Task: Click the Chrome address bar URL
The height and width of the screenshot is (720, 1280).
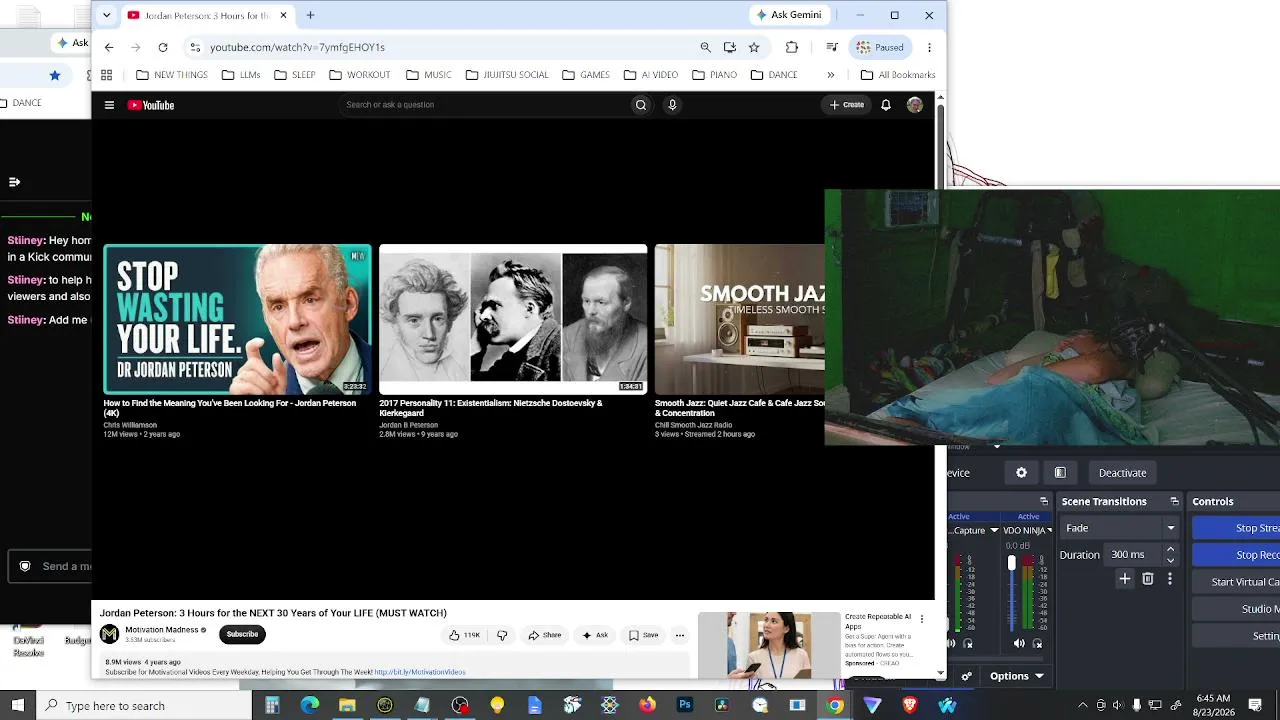Action: [x=297, y=47]
